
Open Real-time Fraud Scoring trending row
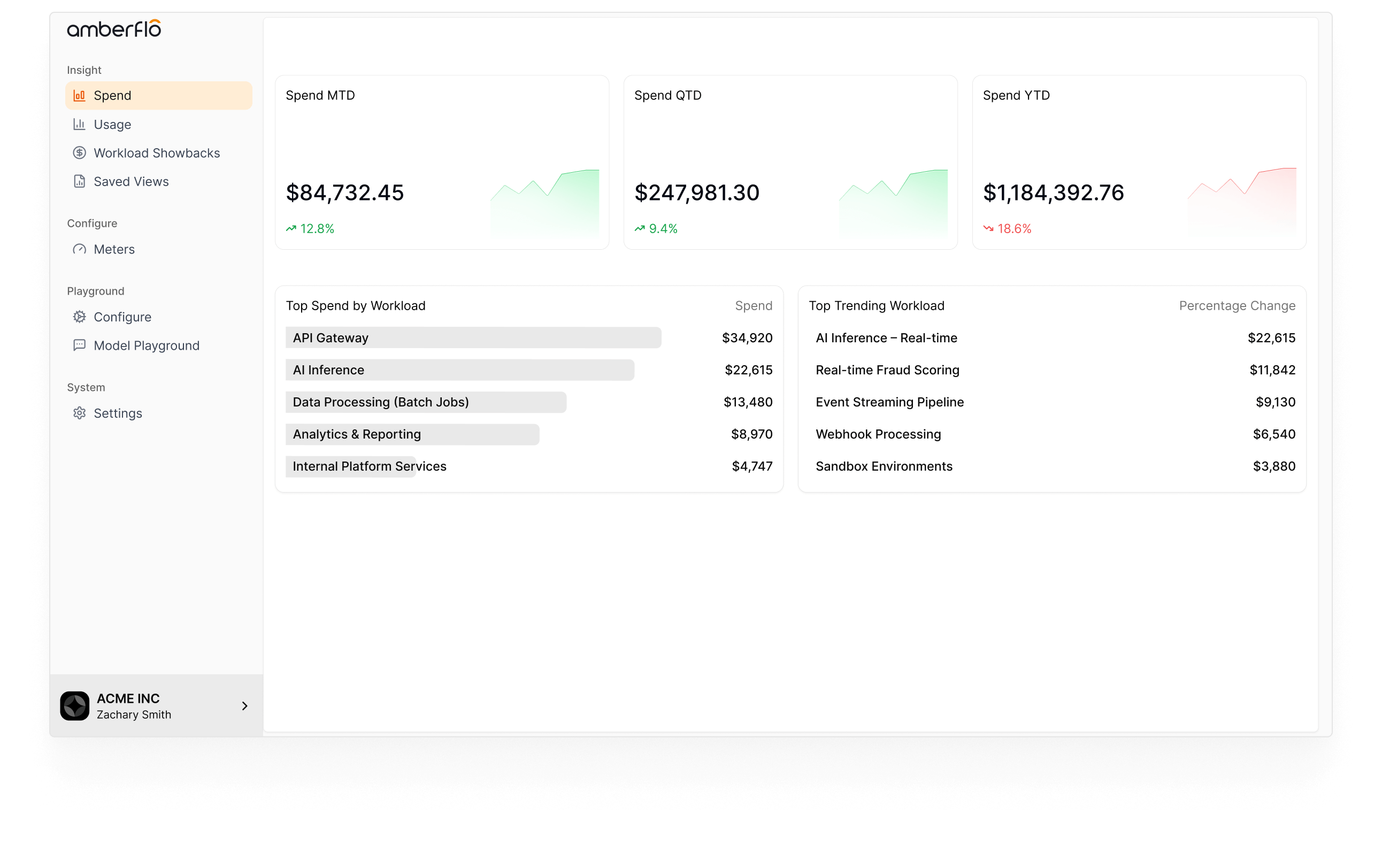(x=887, y=370)
